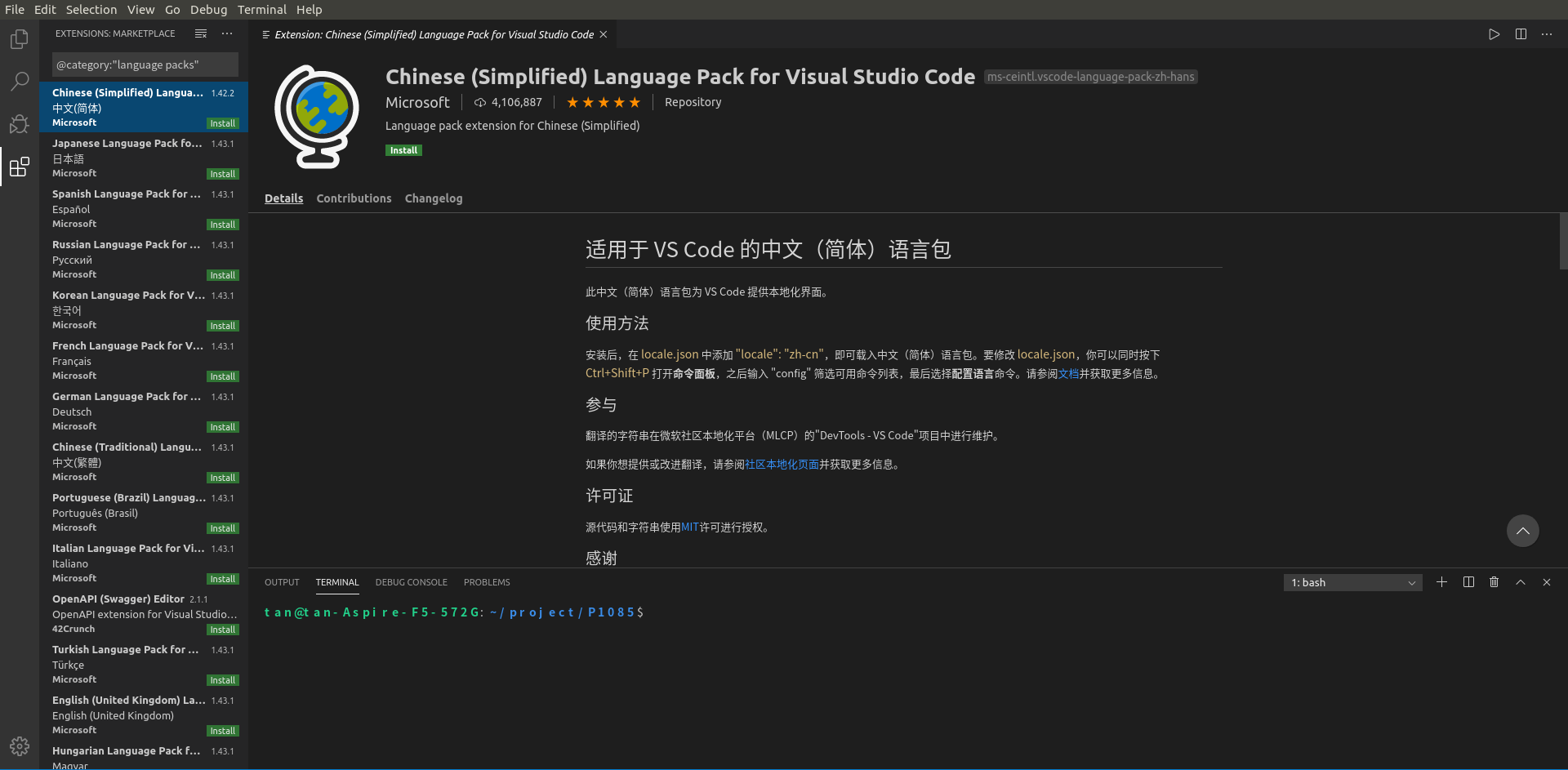This screenshot has width=1568, height=770.
Task: Open the Search view in the activity bar
Action: pos(18,81)
